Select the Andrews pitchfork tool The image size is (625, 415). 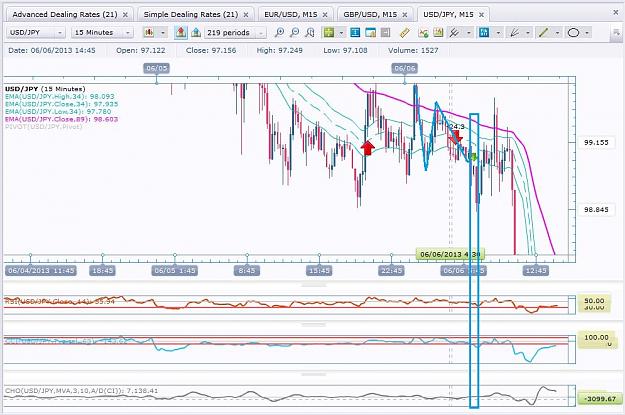point(454,33)
